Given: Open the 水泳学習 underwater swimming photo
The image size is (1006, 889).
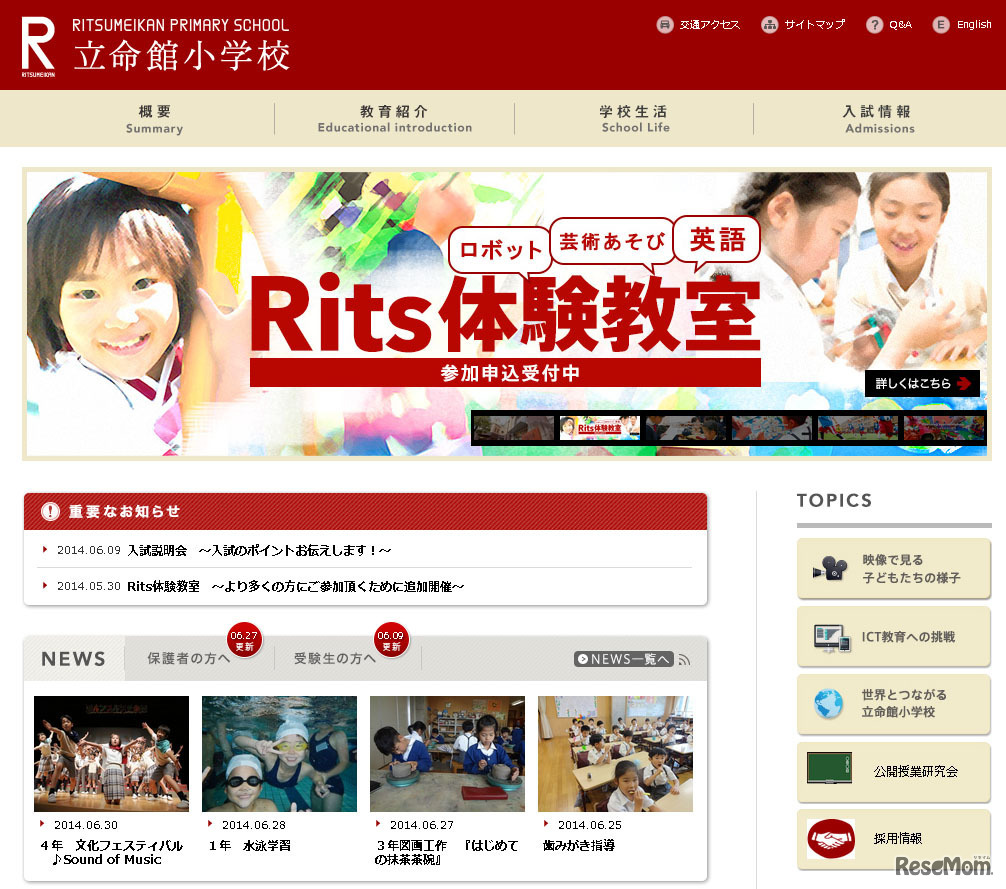Looking at the screenshot, I should click(x=280, y=754).
